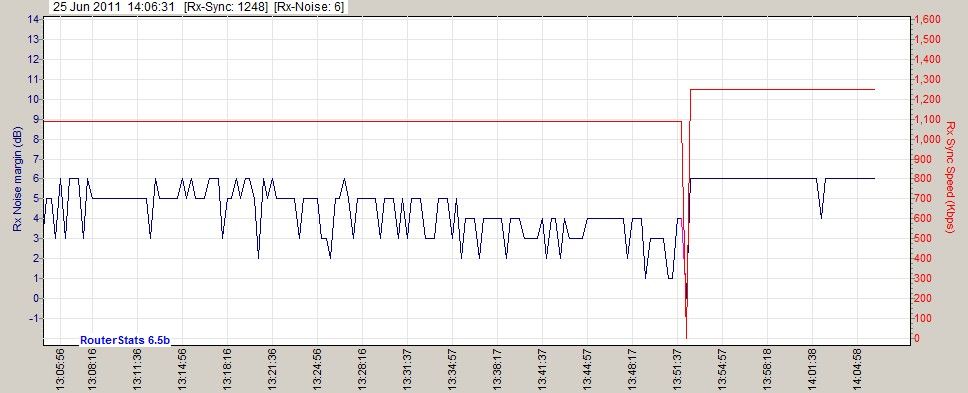
Task: Click the 1,300 tick on sync speed axis
Action: (928, 79)
